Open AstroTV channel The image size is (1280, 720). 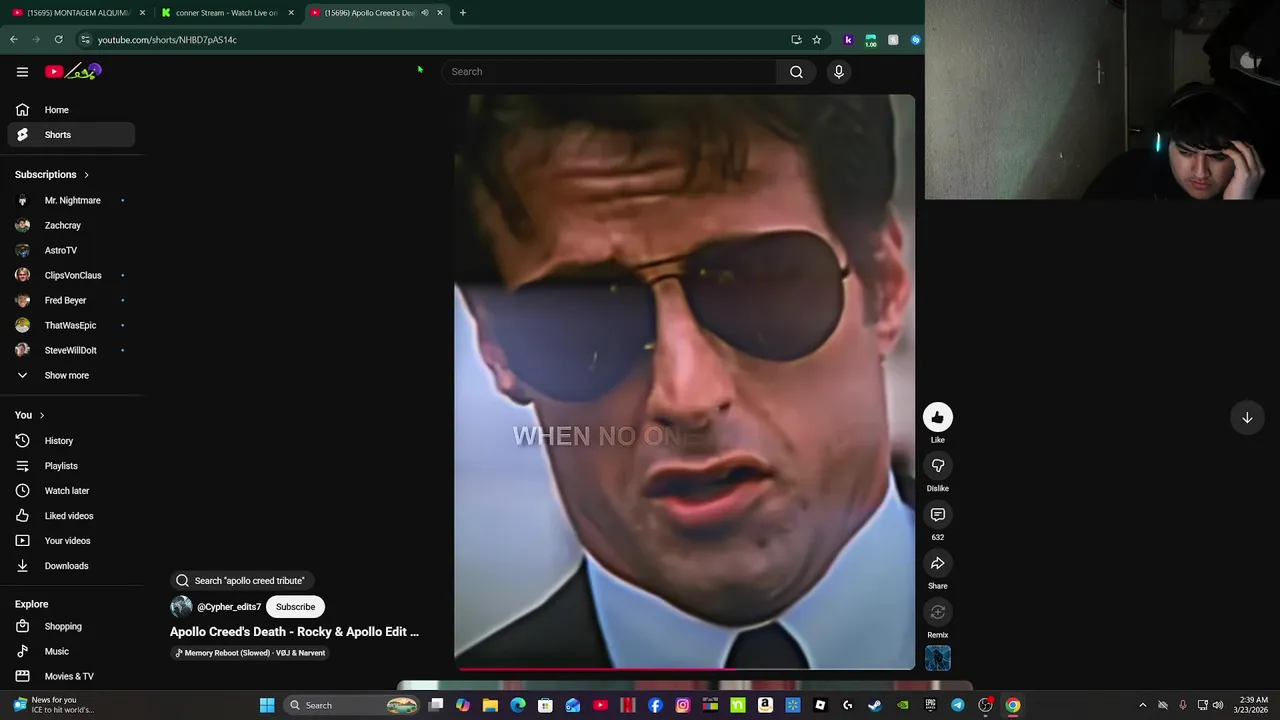(71, 251)
